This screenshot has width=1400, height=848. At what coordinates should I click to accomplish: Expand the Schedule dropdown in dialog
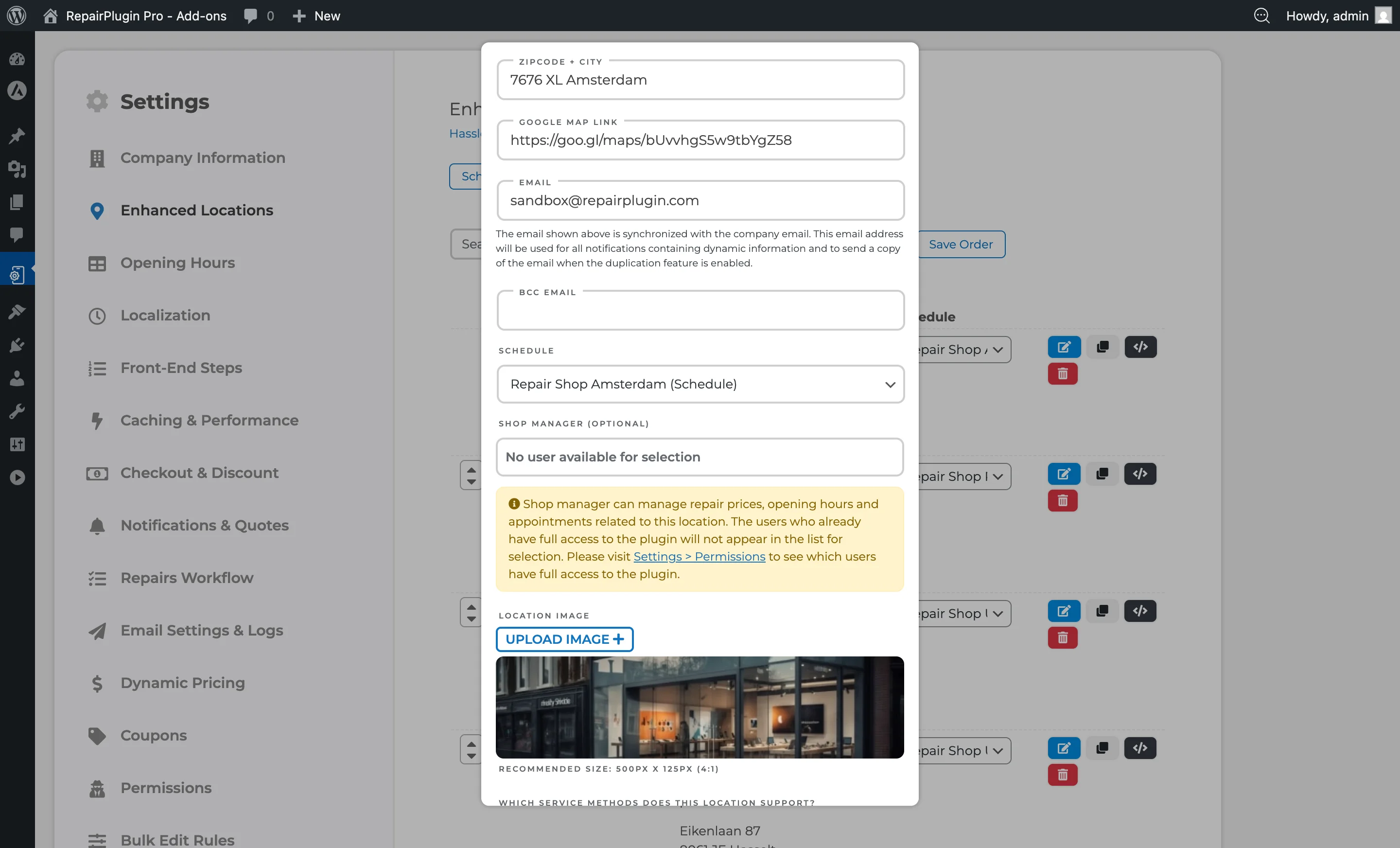point(700,384)
